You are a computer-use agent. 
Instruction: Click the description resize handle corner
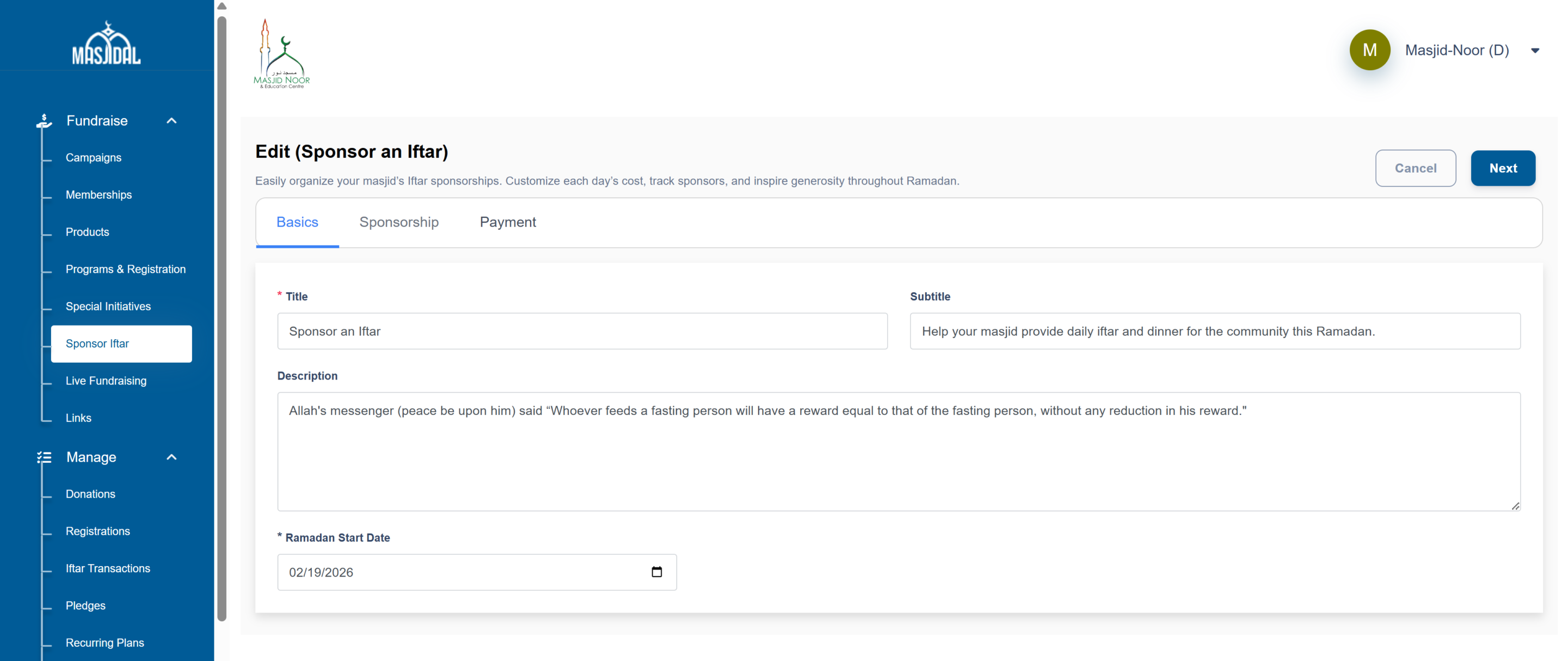pos(1515,506)
